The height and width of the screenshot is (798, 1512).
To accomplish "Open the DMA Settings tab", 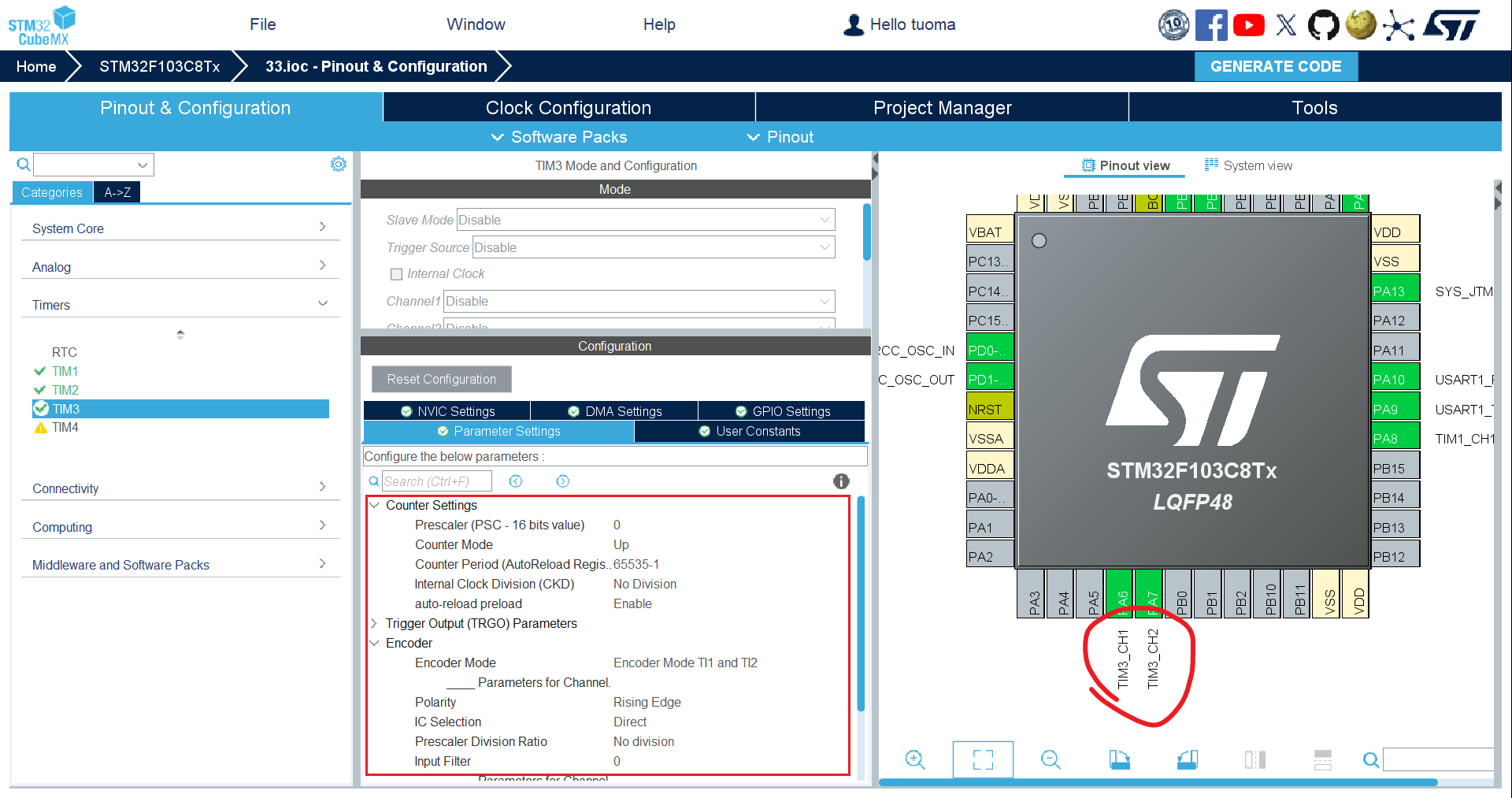I will 615,411.
